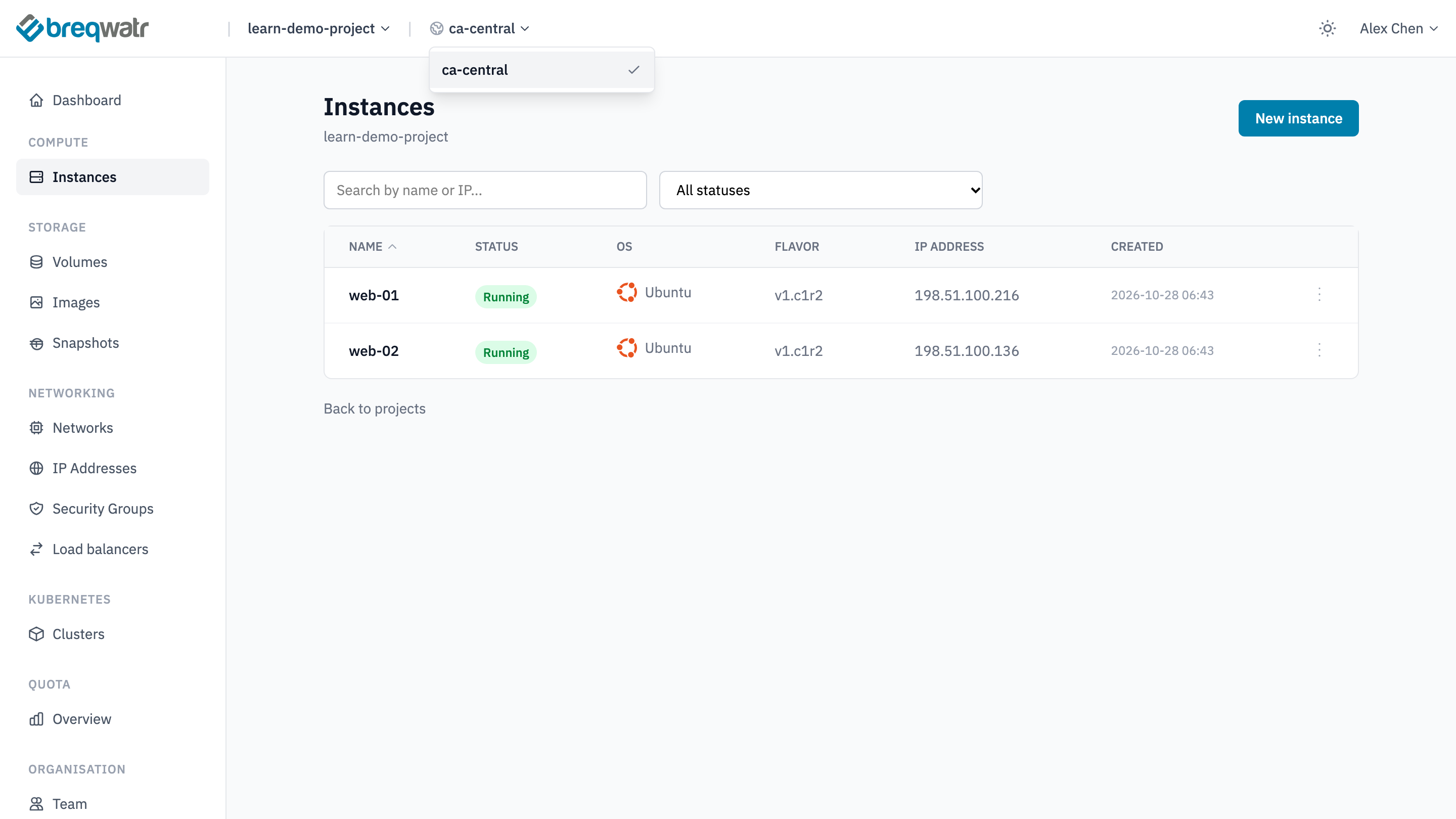Click the Clusters cube icon
The width and height of the screenshot is (1456, 819).
(x=36, y=634)
